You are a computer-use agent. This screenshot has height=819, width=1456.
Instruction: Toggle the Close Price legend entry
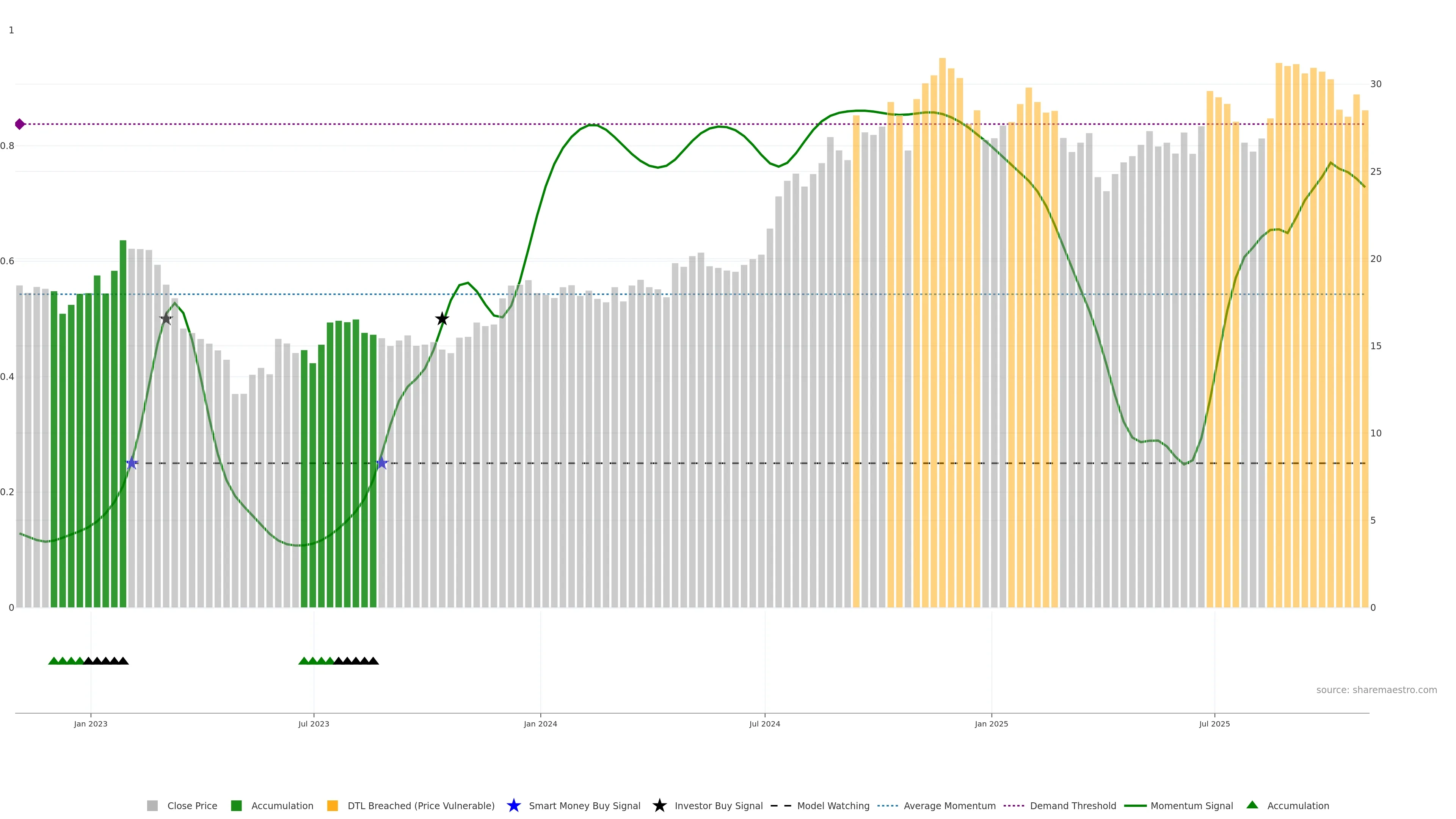191,805
